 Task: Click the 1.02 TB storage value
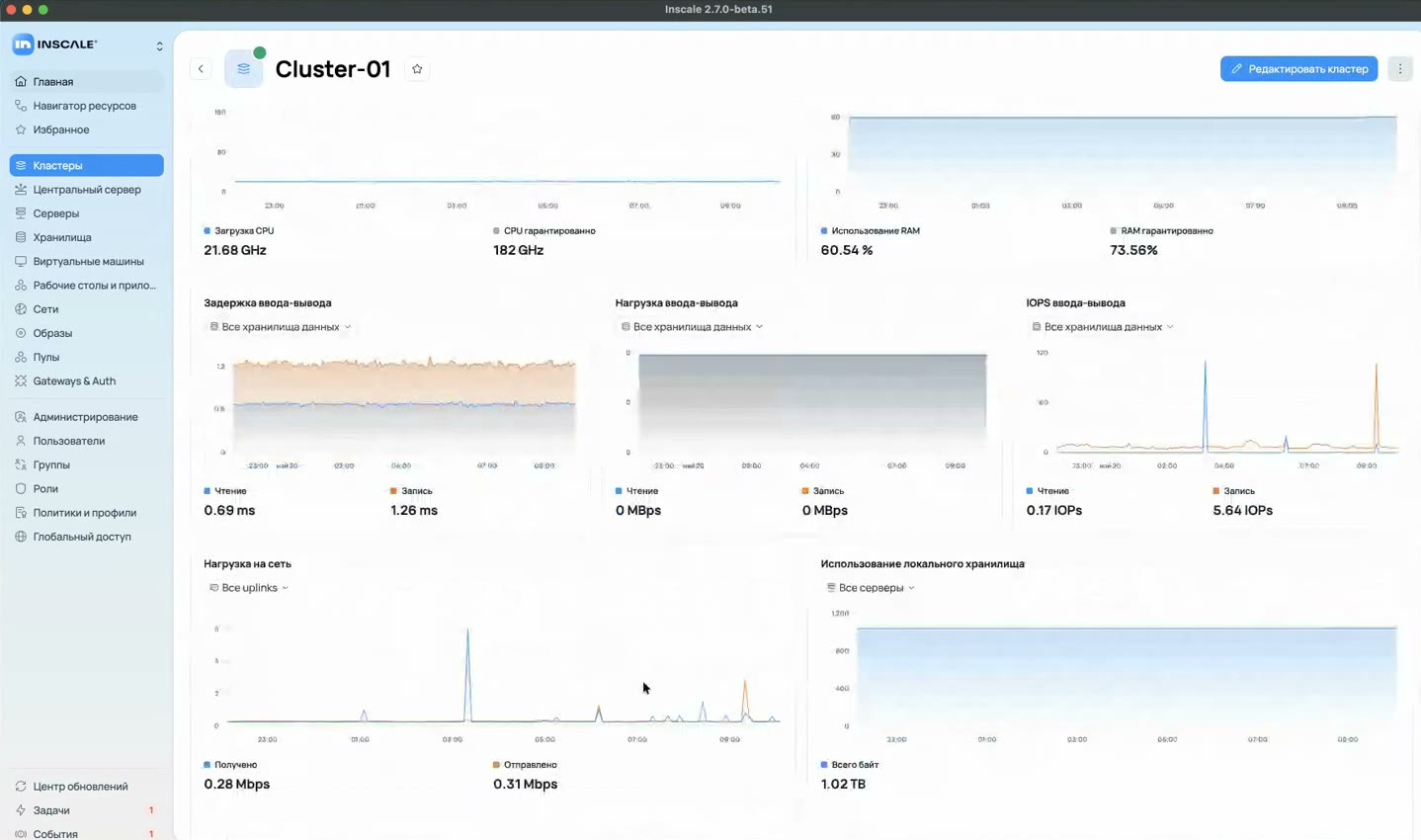[843, 785]
